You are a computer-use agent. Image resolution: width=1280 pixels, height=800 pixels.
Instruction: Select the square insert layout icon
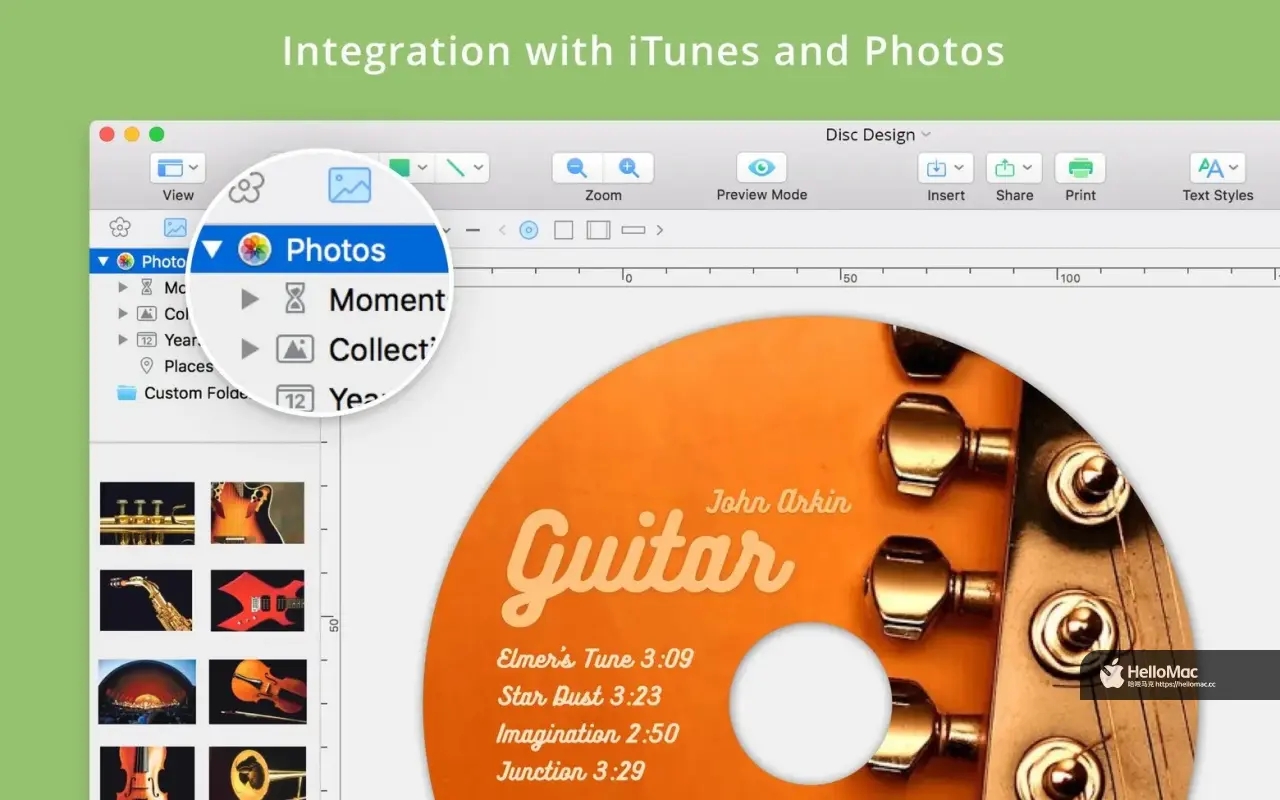click(x=564, y=230)
